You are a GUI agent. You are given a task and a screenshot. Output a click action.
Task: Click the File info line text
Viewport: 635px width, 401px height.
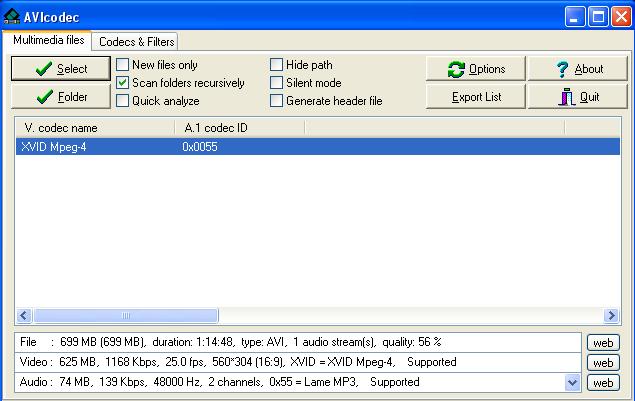tap(230, 342)
